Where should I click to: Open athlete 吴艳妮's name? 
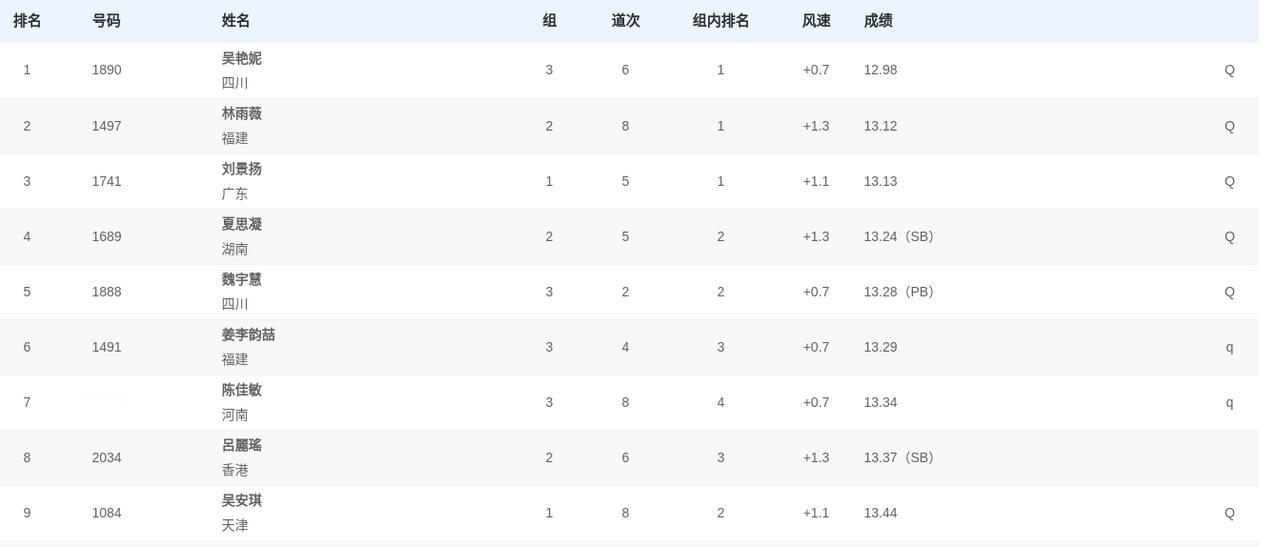(242, 59)
